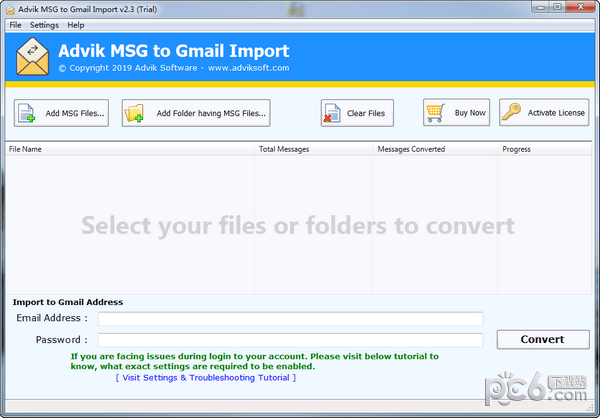Click the key icon for Activate License
The width and height of the screenshot is (600, 418).
(511, 112)
